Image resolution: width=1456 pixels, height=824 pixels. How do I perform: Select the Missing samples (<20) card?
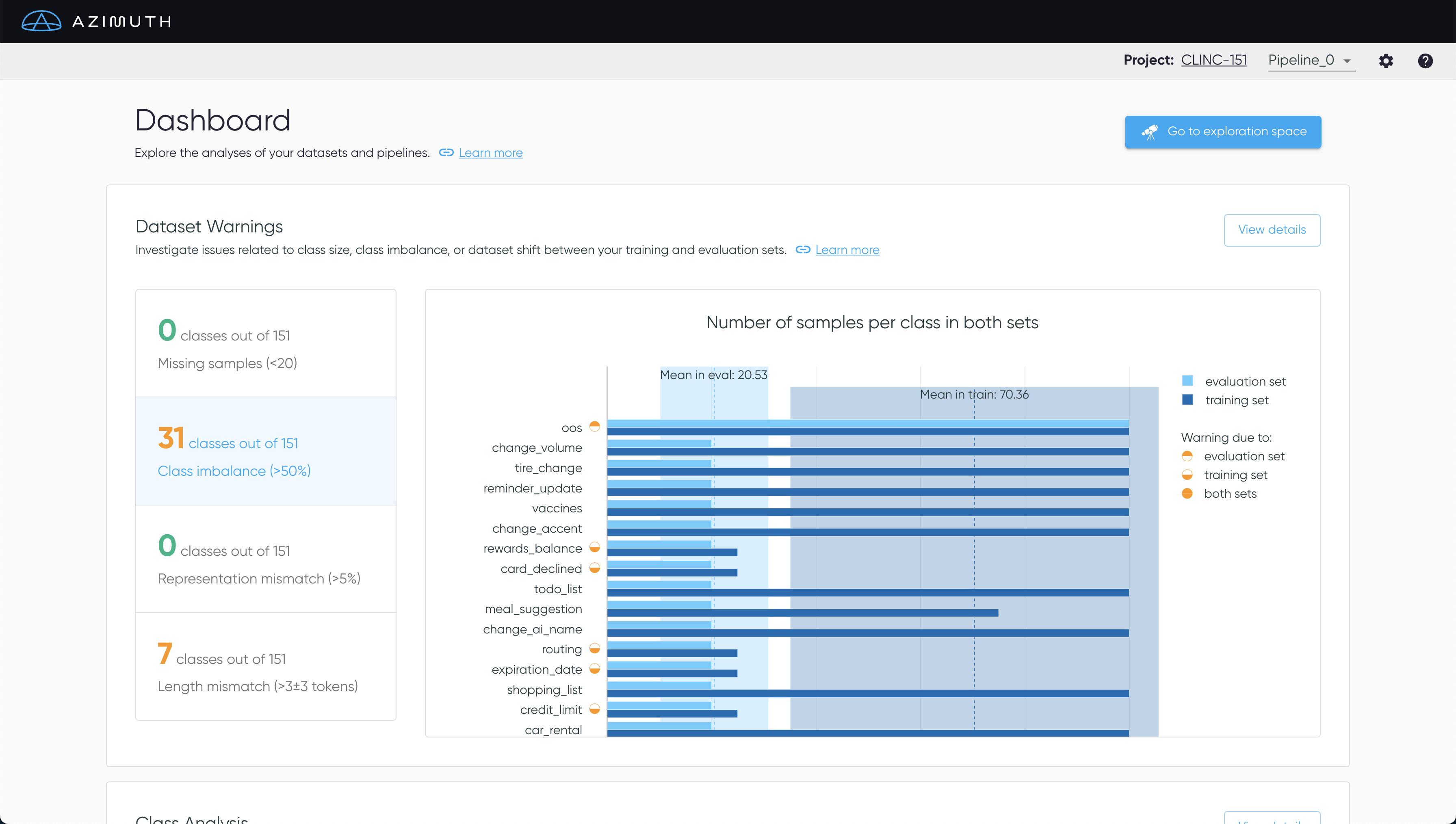[265, 343]
